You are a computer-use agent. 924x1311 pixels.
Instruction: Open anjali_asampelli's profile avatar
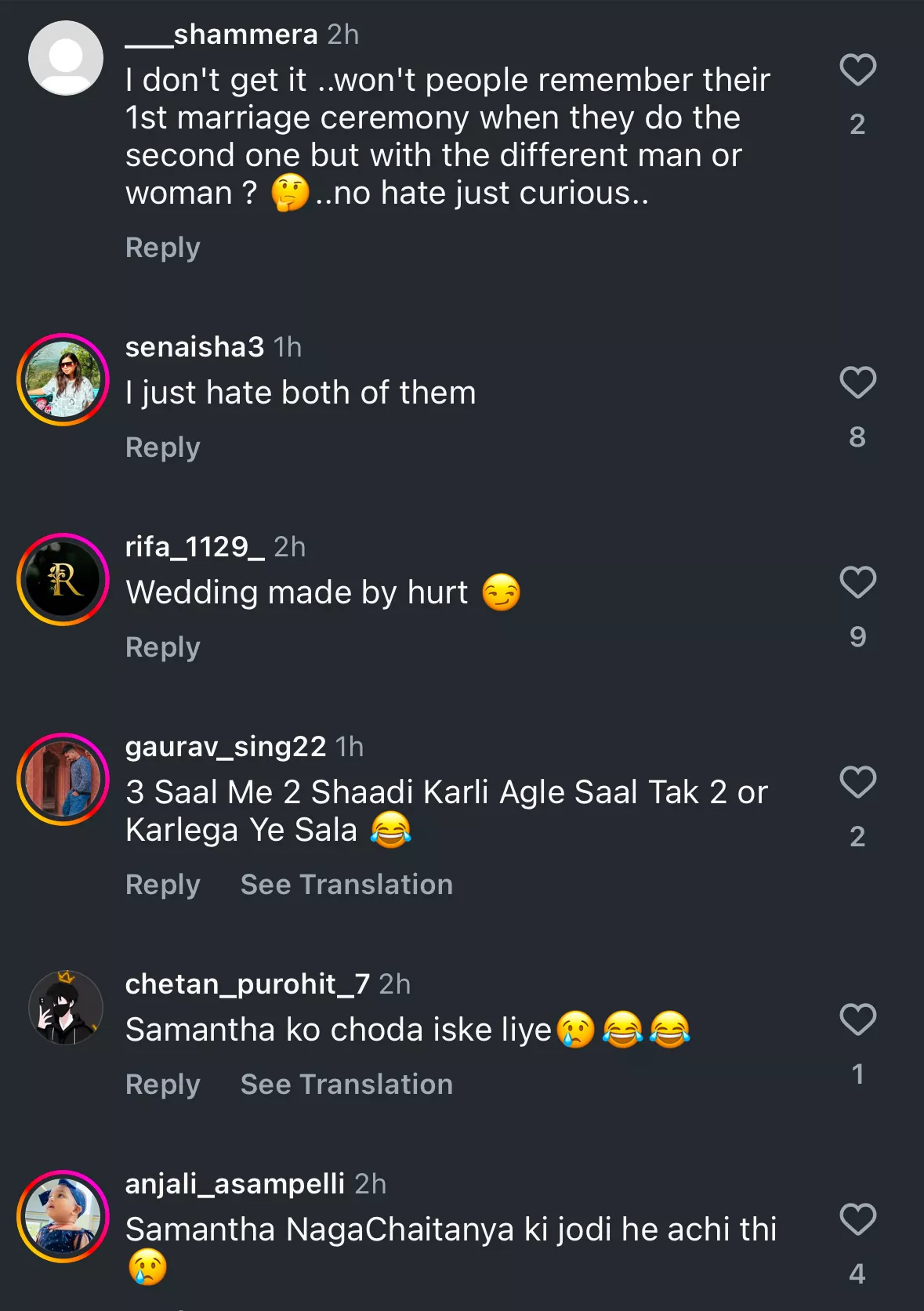click(x=63, y=1217)
